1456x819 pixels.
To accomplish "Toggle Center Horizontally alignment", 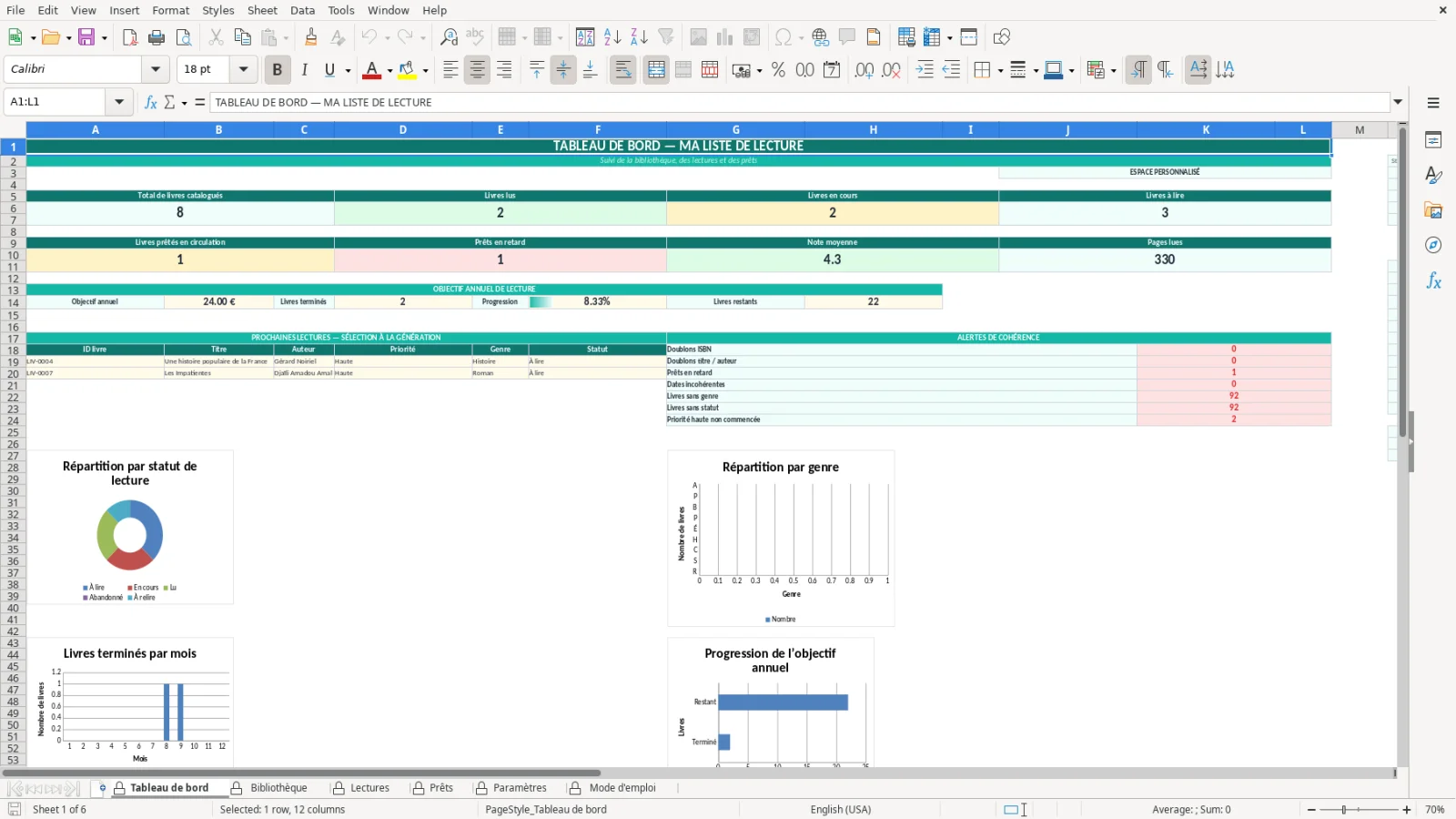I will (477, 69).
